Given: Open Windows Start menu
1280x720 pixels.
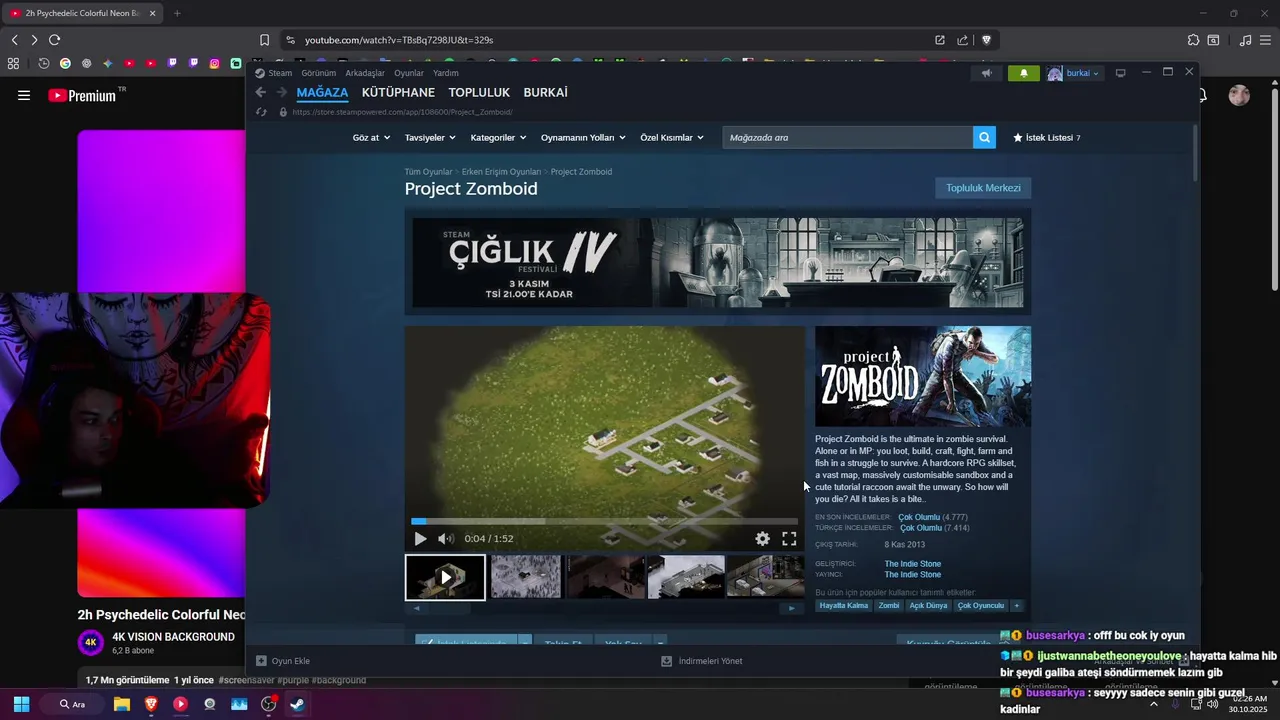Looking at the screenshot, I should tap(21, 704).
